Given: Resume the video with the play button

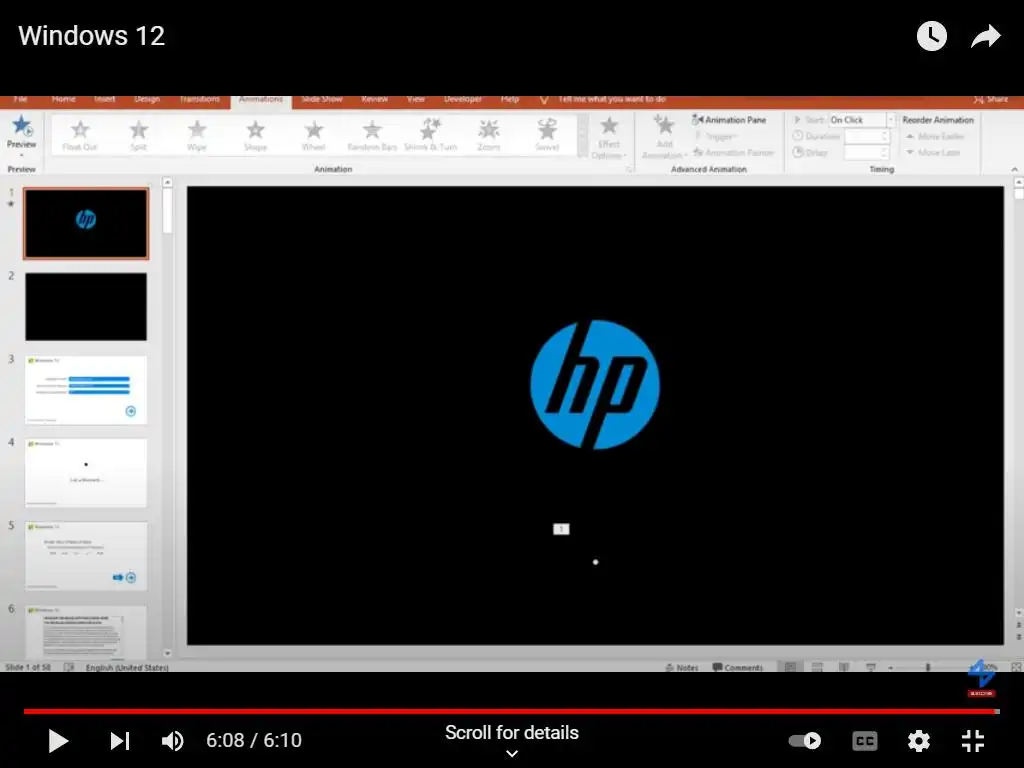Looking at the screenshot, I should coord(58,741).
